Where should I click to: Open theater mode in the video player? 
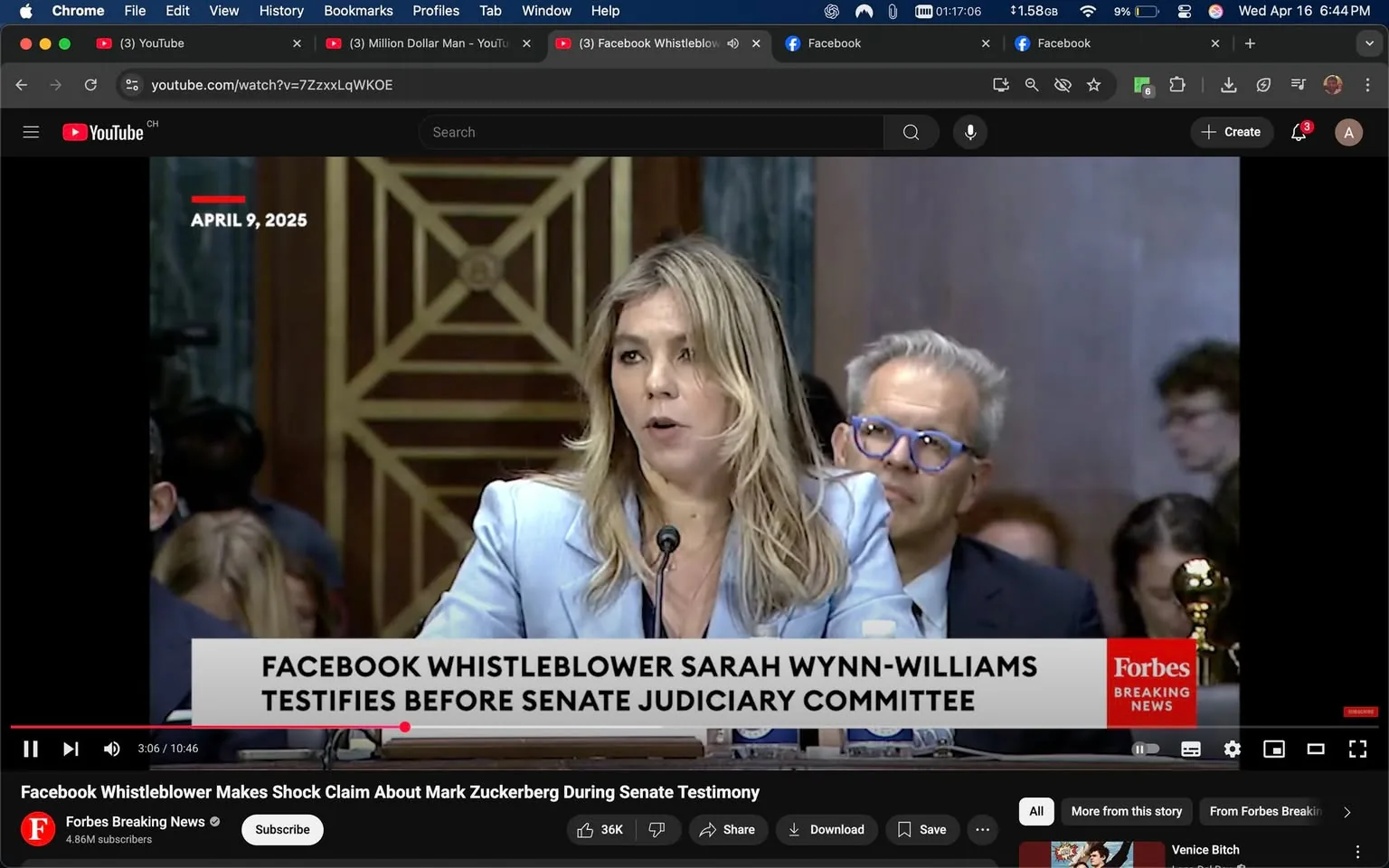(1316, 749)
